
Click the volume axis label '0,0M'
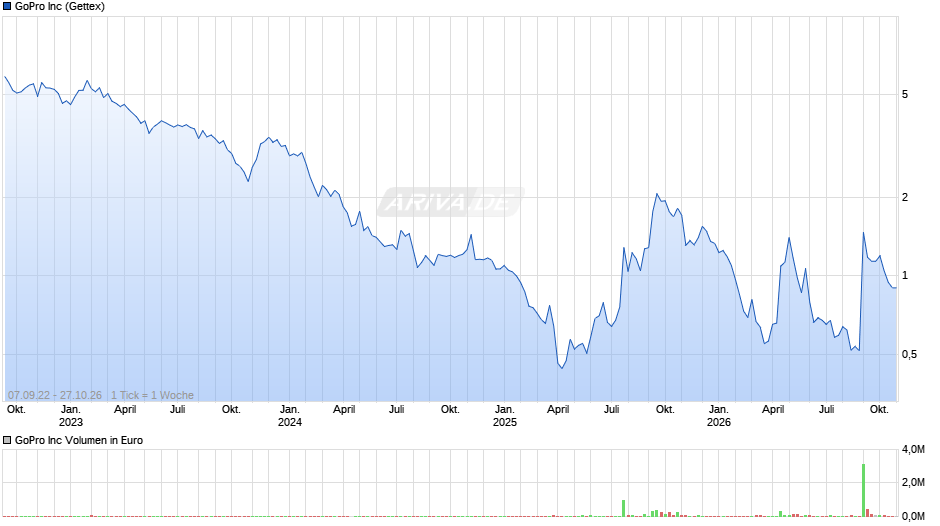(914, 516)
